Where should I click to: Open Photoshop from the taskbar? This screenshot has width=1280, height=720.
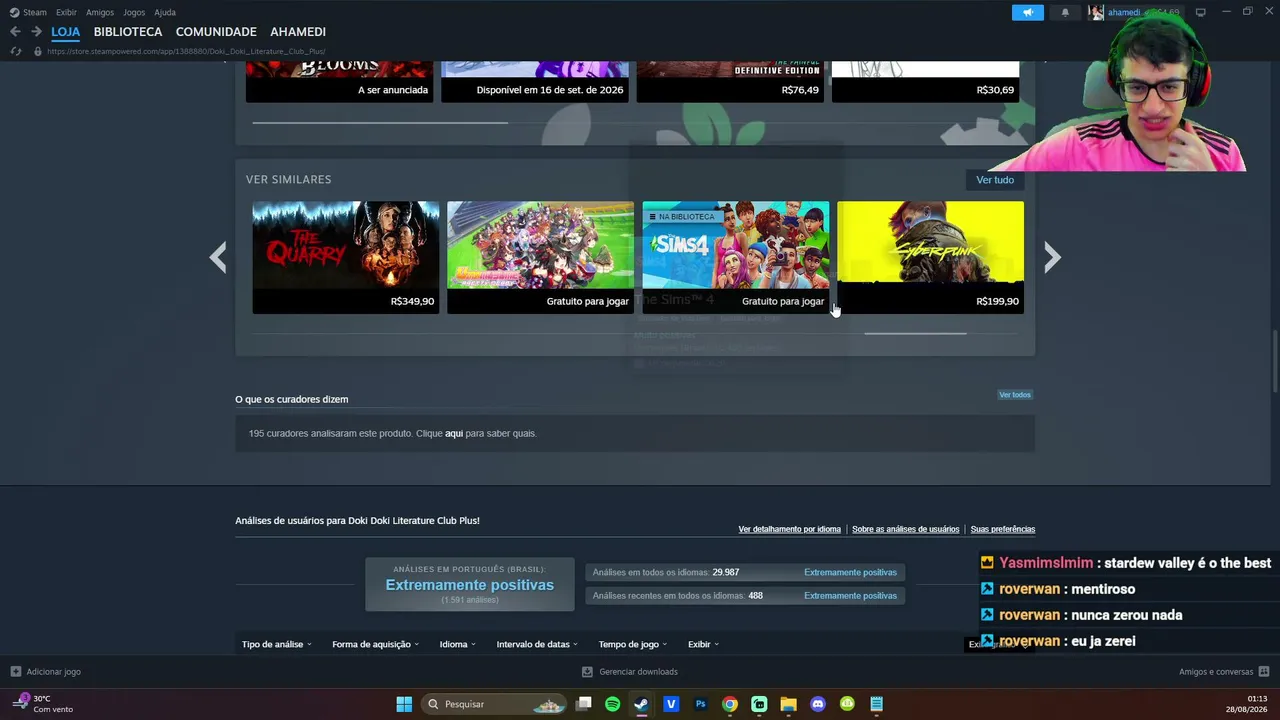coord(700,704)
